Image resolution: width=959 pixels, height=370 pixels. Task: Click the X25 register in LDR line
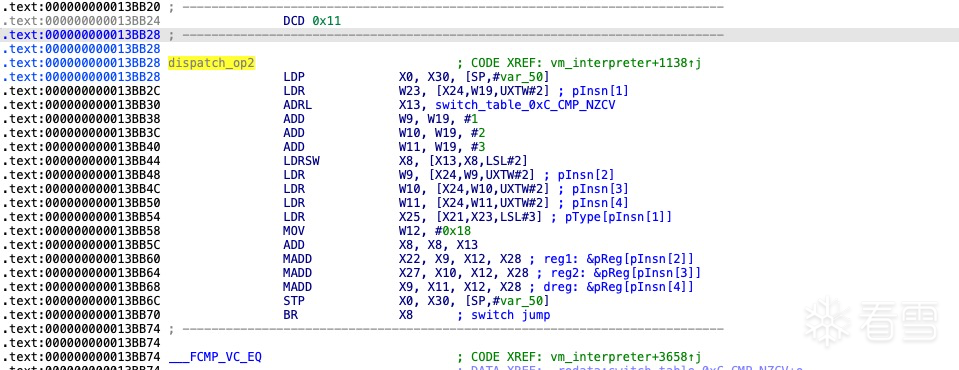[409, 217]
